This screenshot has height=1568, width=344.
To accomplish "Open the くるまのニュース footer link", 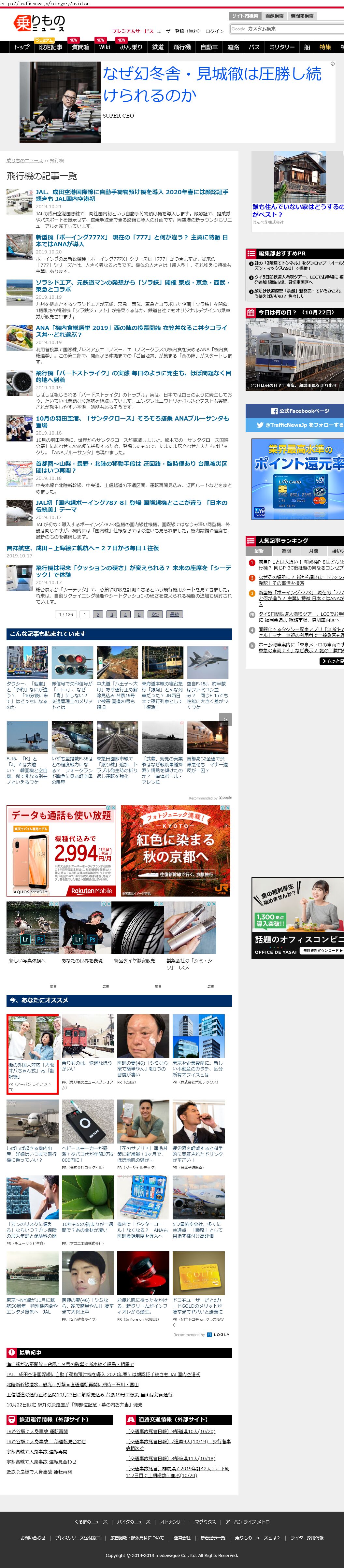I will tap(91, 1522).
